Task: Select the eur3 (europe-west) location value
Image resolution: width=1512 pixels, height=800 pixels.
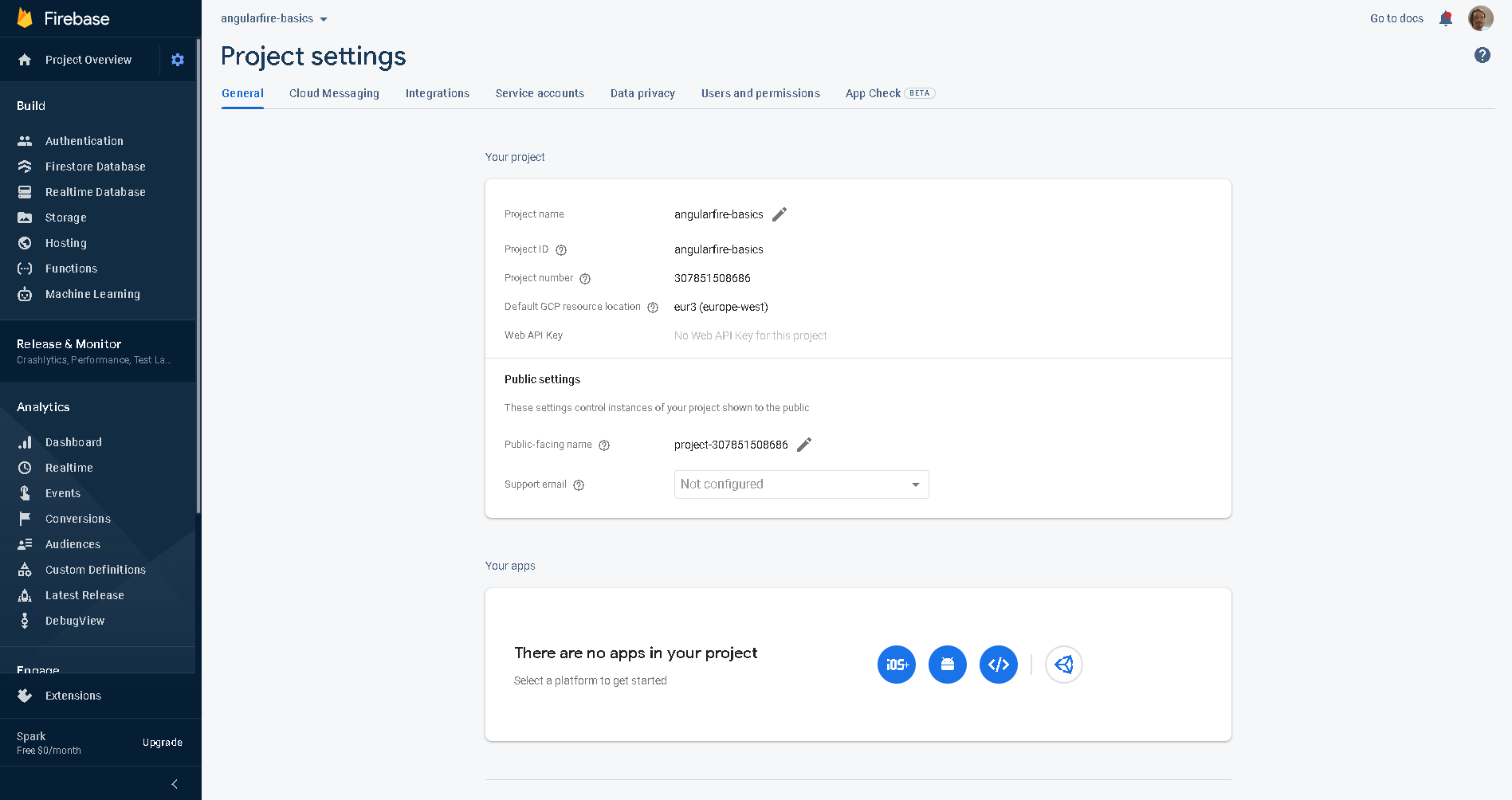Action: pos(721,307)
